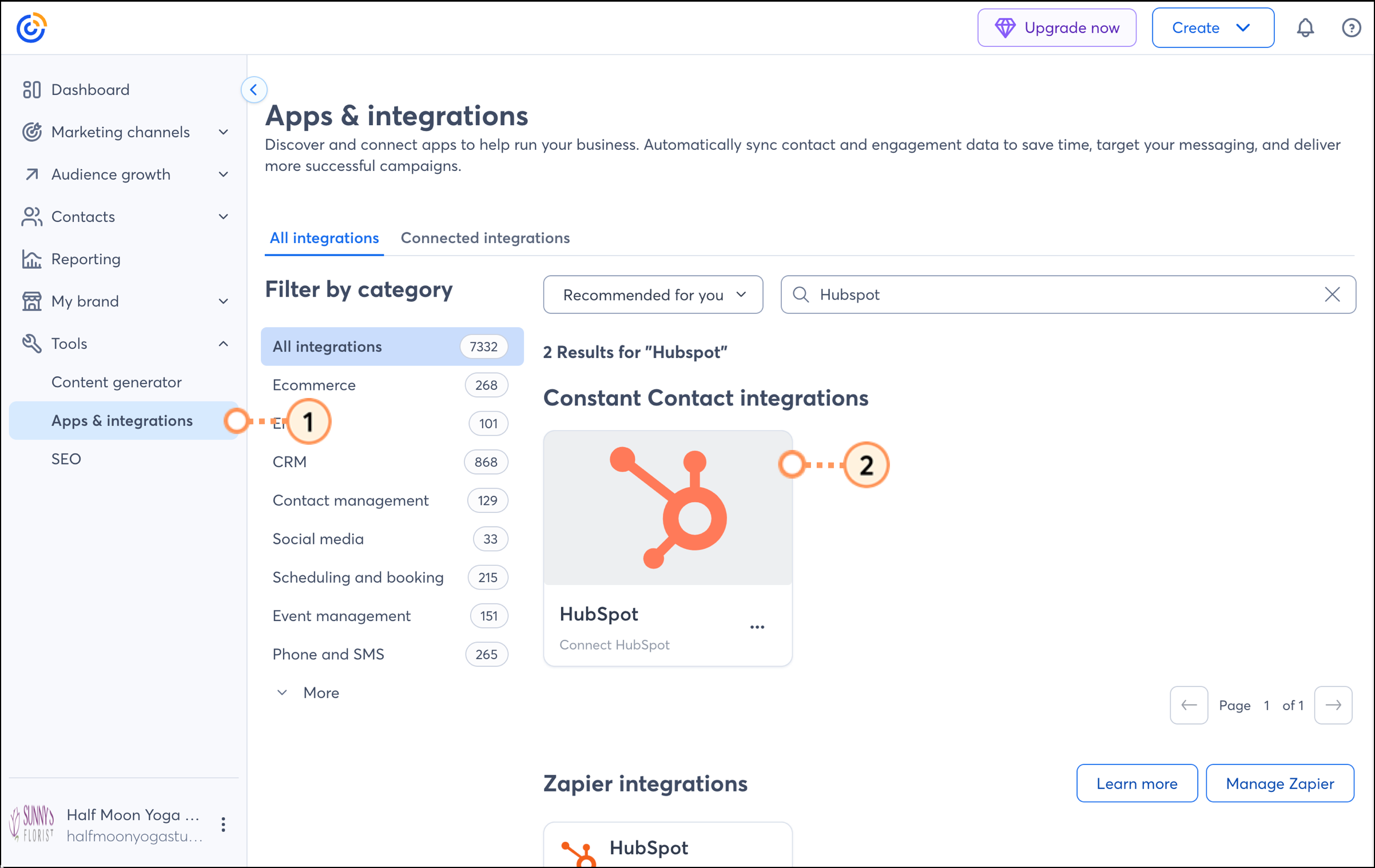Viewport: 1375px width, 868px height.
Task: Click the 7332 count badge
Action: point(484,347)
